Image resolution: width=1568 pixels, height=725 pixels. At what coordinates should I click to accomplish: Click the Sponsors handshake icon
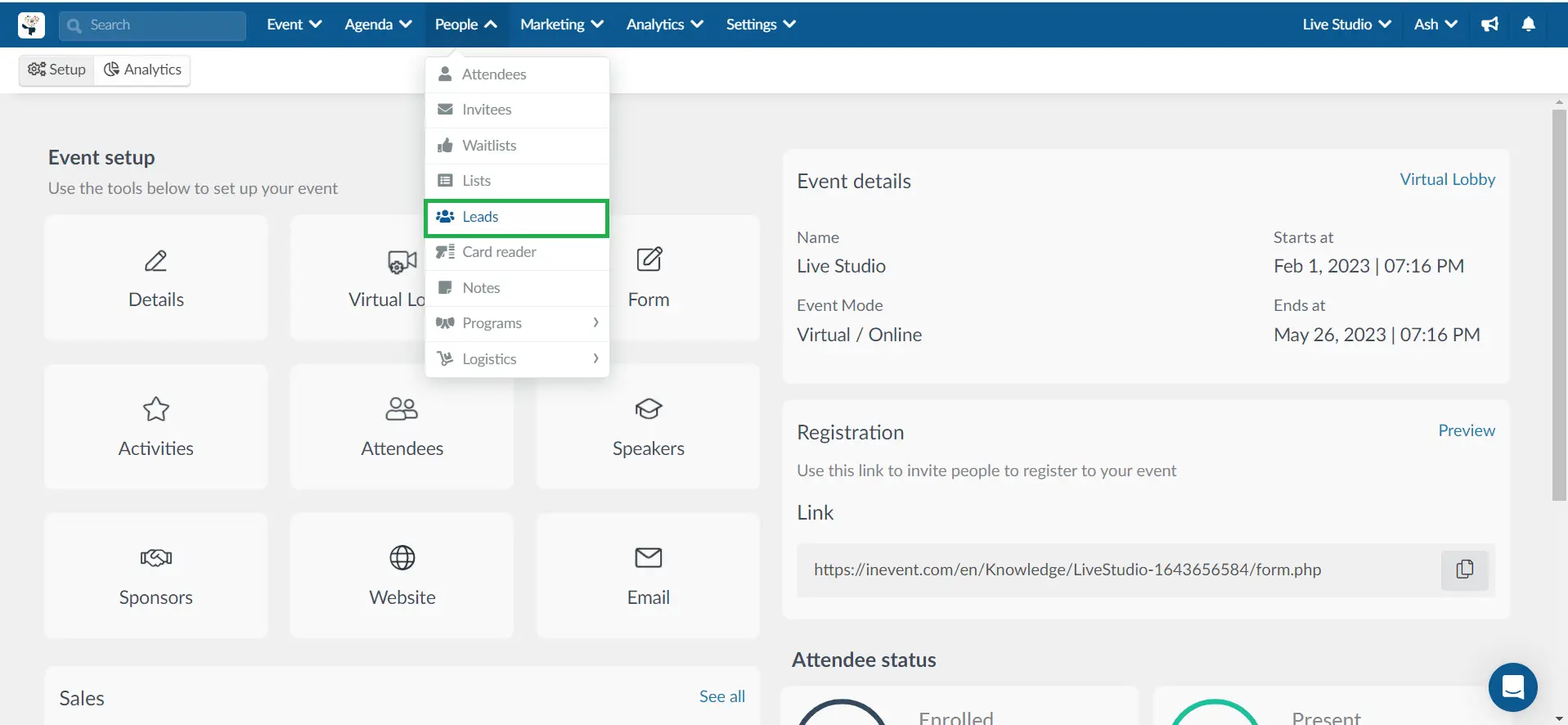click(x=156, y=558)
